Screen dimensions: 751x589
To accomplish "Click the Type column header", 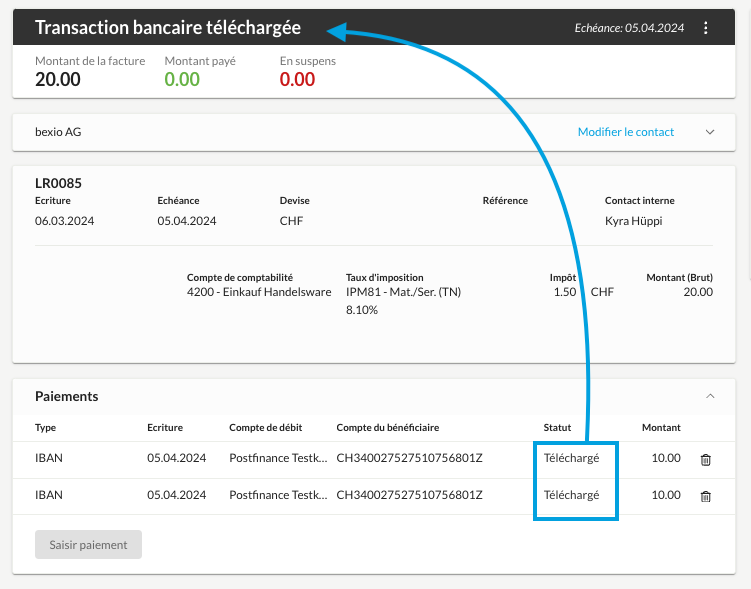I will (x=46, y=428).
